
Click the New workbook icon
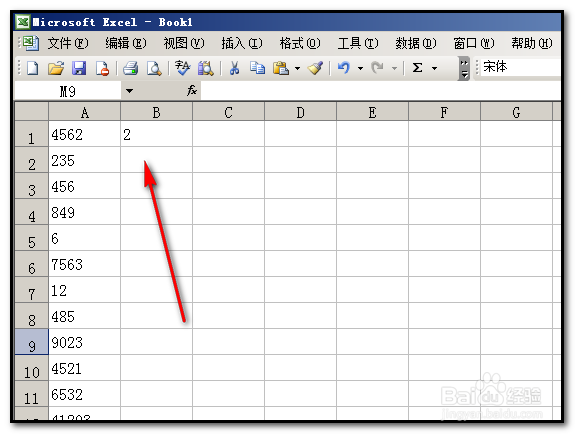(33, 68)
